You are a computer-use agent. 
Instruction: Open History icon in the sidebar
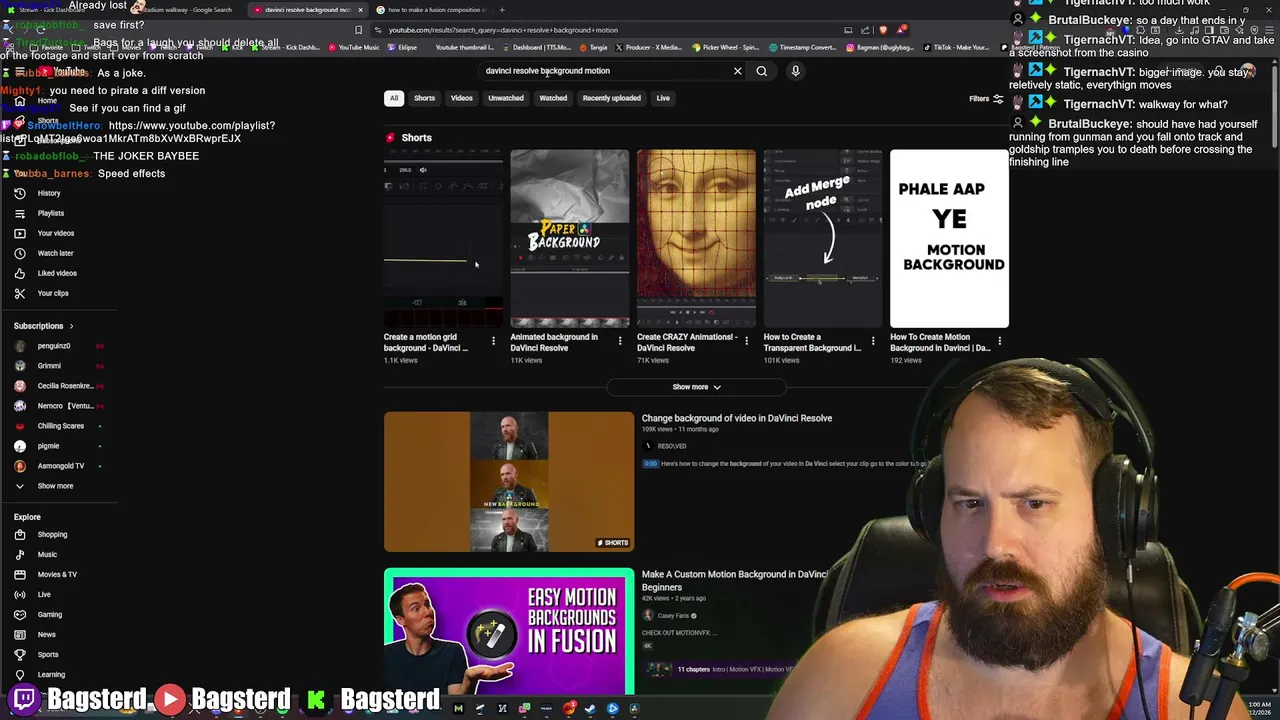pos(19,193)
